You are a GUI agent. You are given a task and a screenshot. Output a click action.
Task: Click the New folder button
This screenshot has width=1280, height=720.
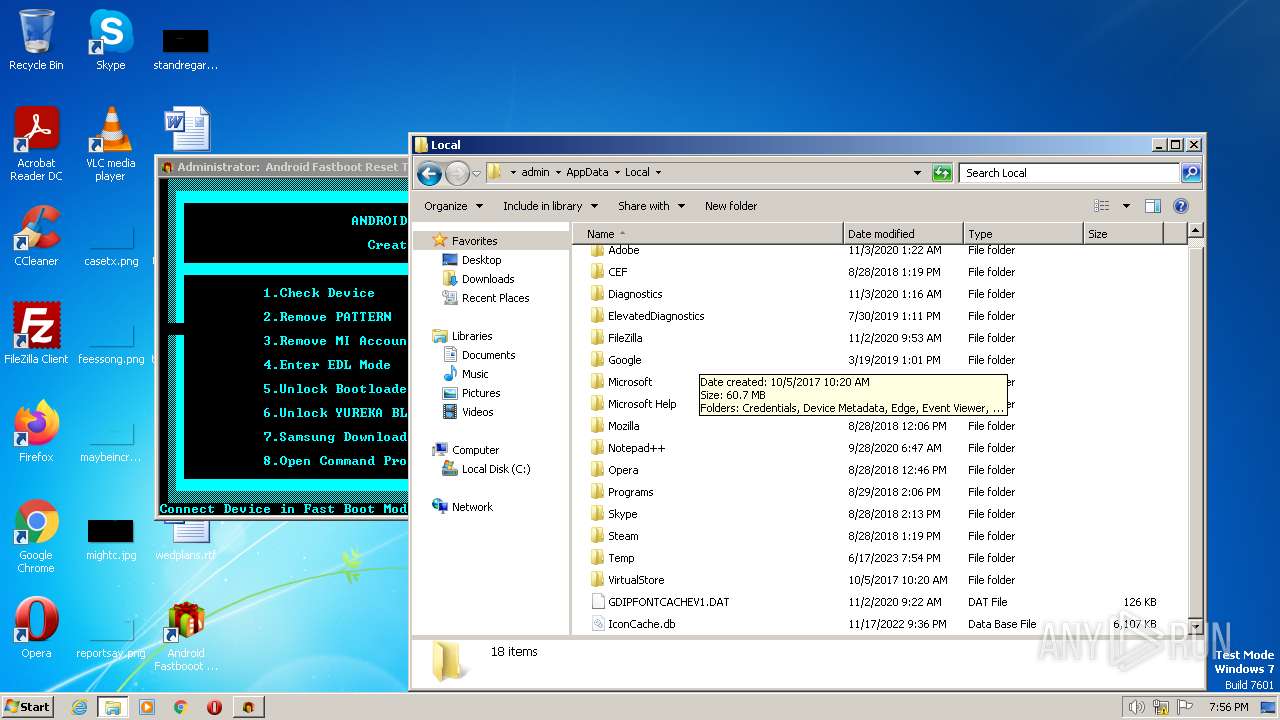(731, 206)
